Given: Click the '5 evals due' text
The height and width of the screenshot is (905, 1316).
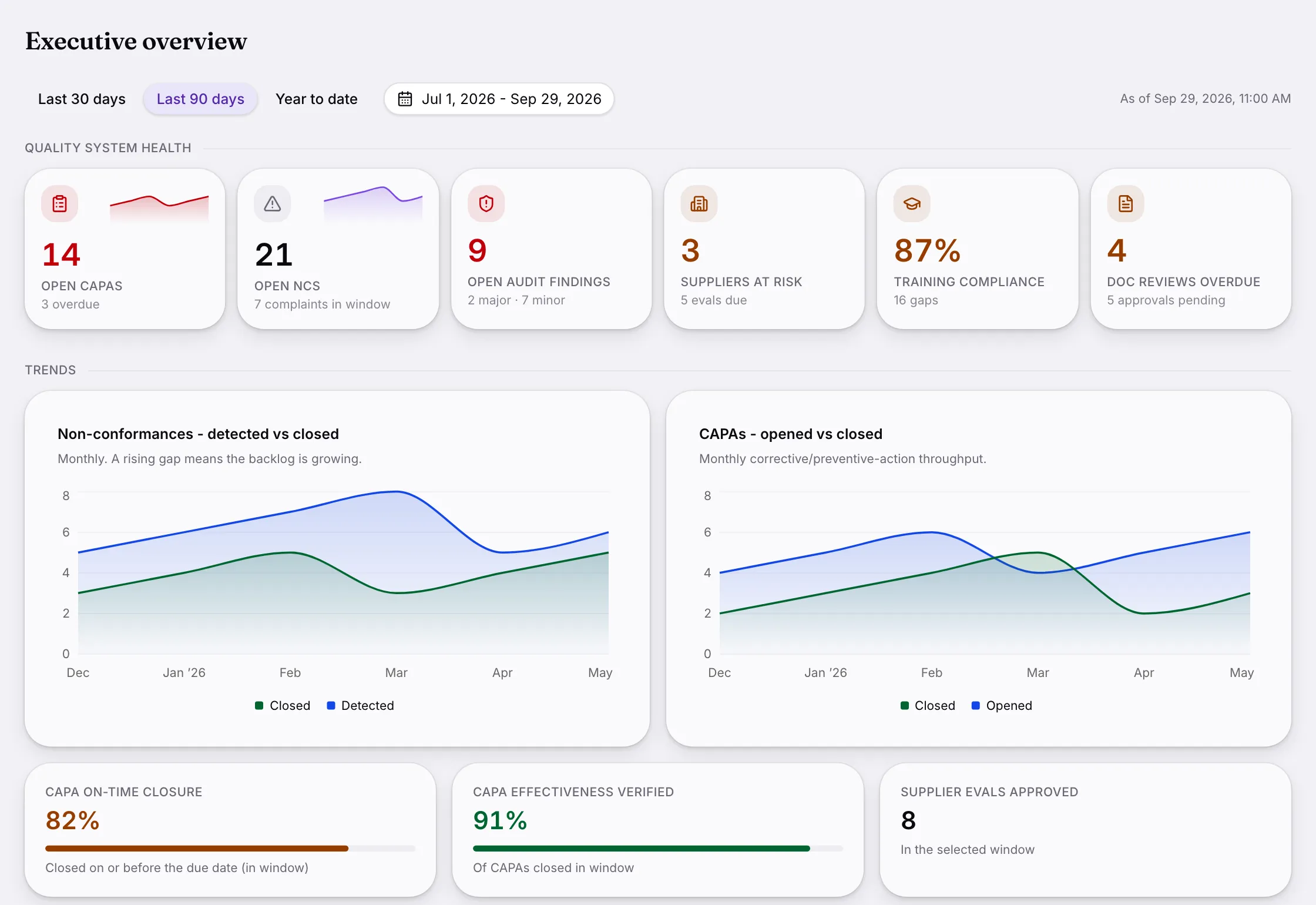Looking at the screenshot, I should [714, 300].
